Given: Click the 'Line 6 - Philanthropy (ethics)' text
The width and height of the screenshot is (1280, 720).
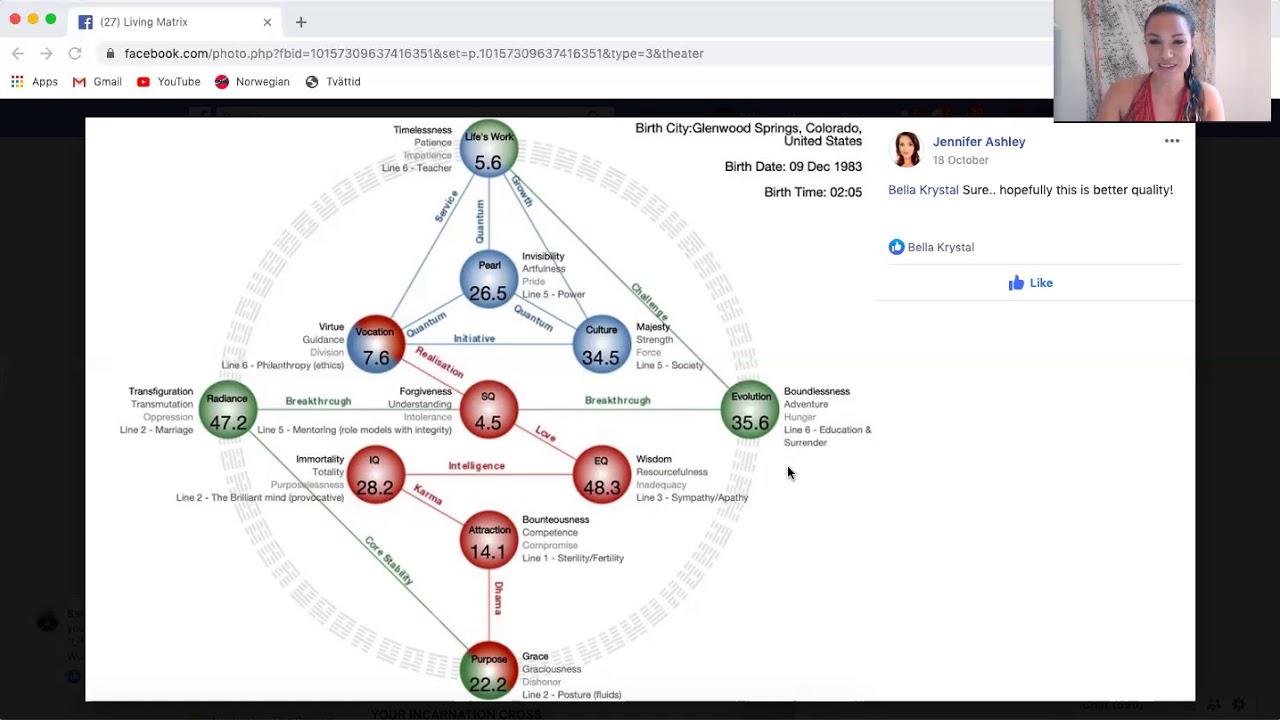Looking at the screenshot, I should (x=282, y=366).
